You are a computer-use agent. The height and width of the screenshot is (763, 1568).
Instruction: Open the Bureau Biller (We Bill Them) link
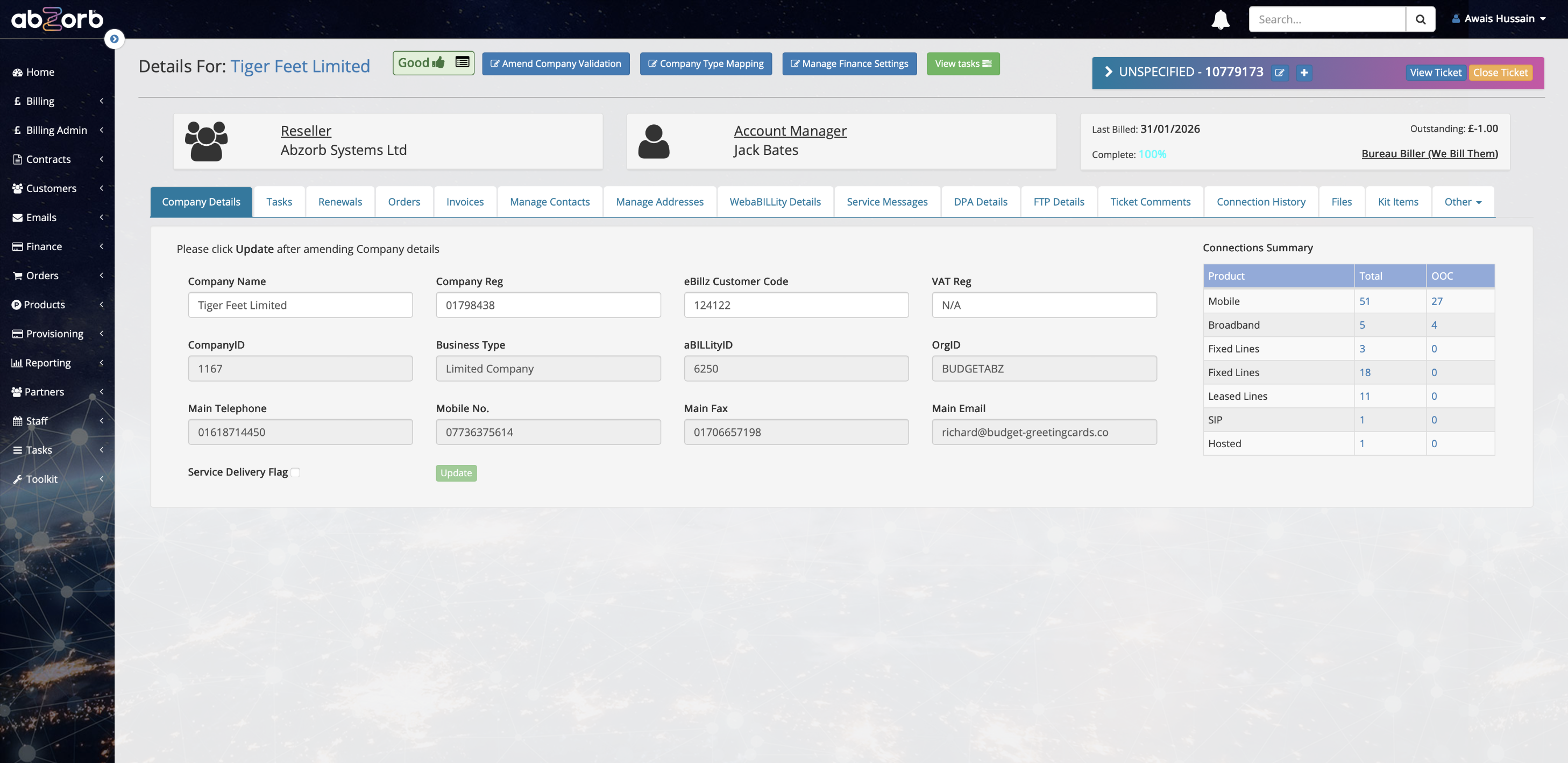(1429, 153)
